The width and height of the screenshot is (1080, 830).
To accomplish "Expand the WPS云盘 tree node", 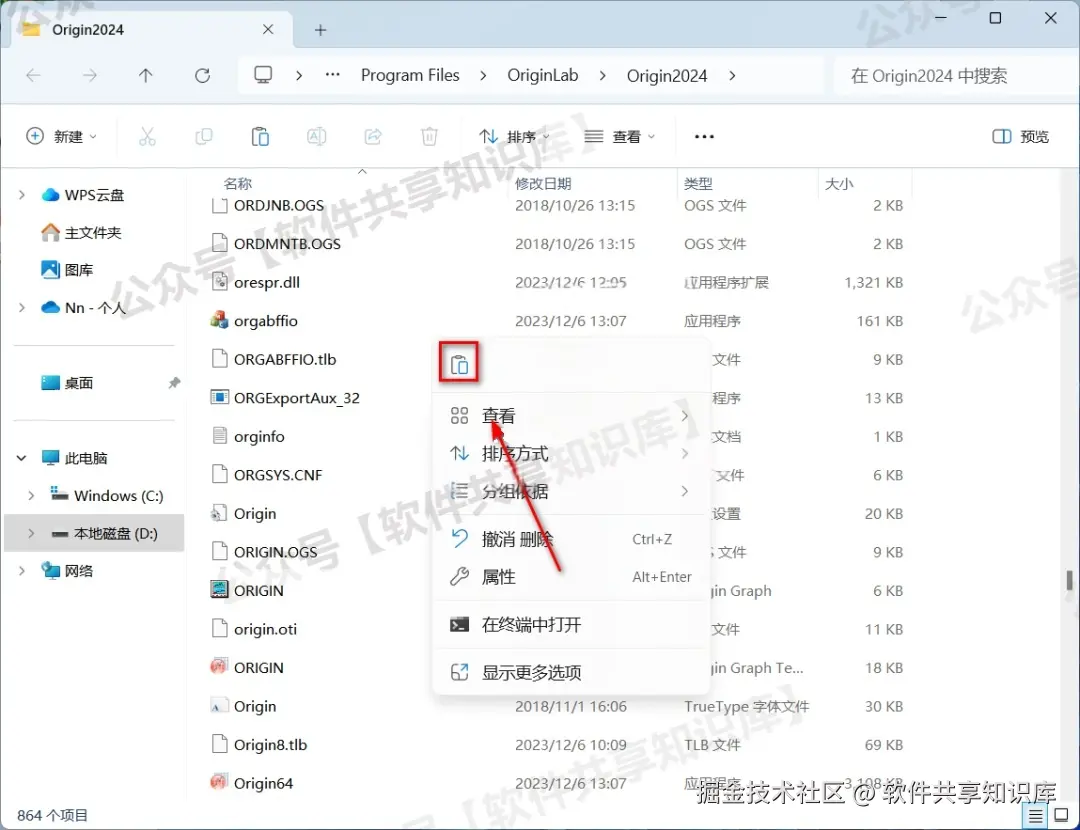I will 21,195.
